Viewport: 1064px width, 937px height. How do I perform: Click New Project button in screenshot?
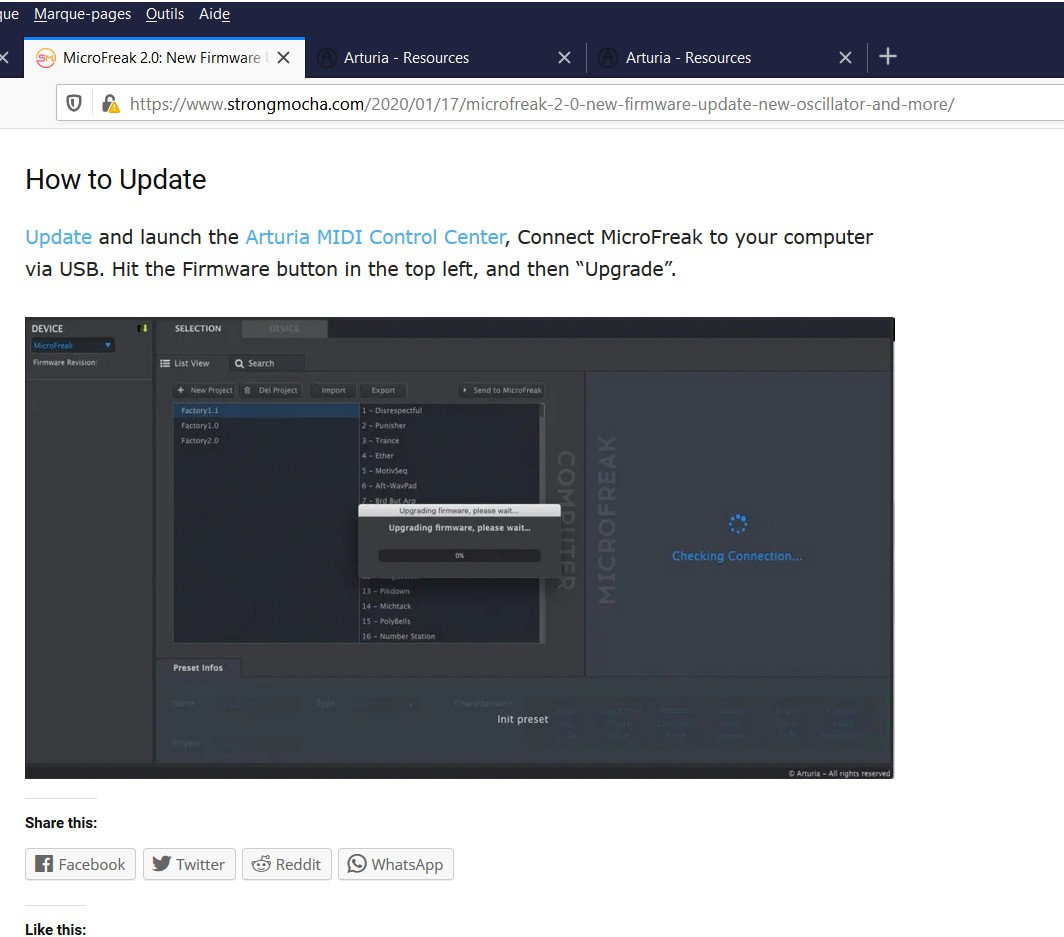[205, 390]
